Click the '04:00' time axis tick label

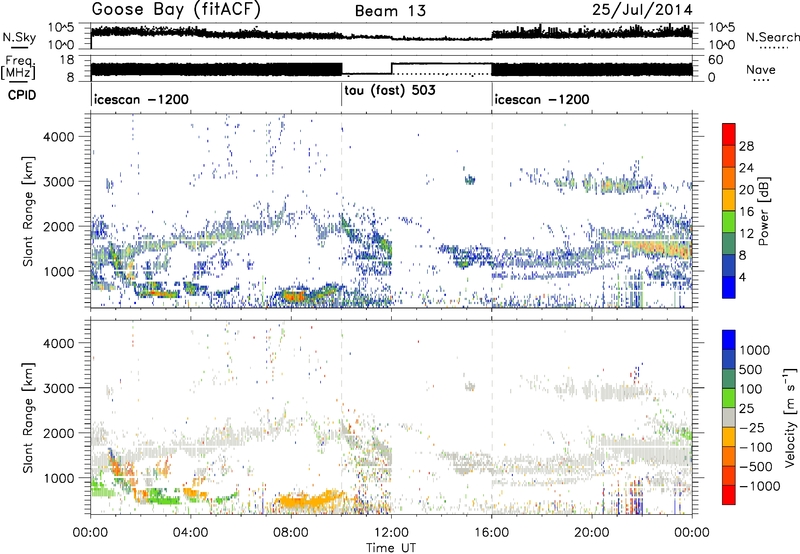pos(190,533)
